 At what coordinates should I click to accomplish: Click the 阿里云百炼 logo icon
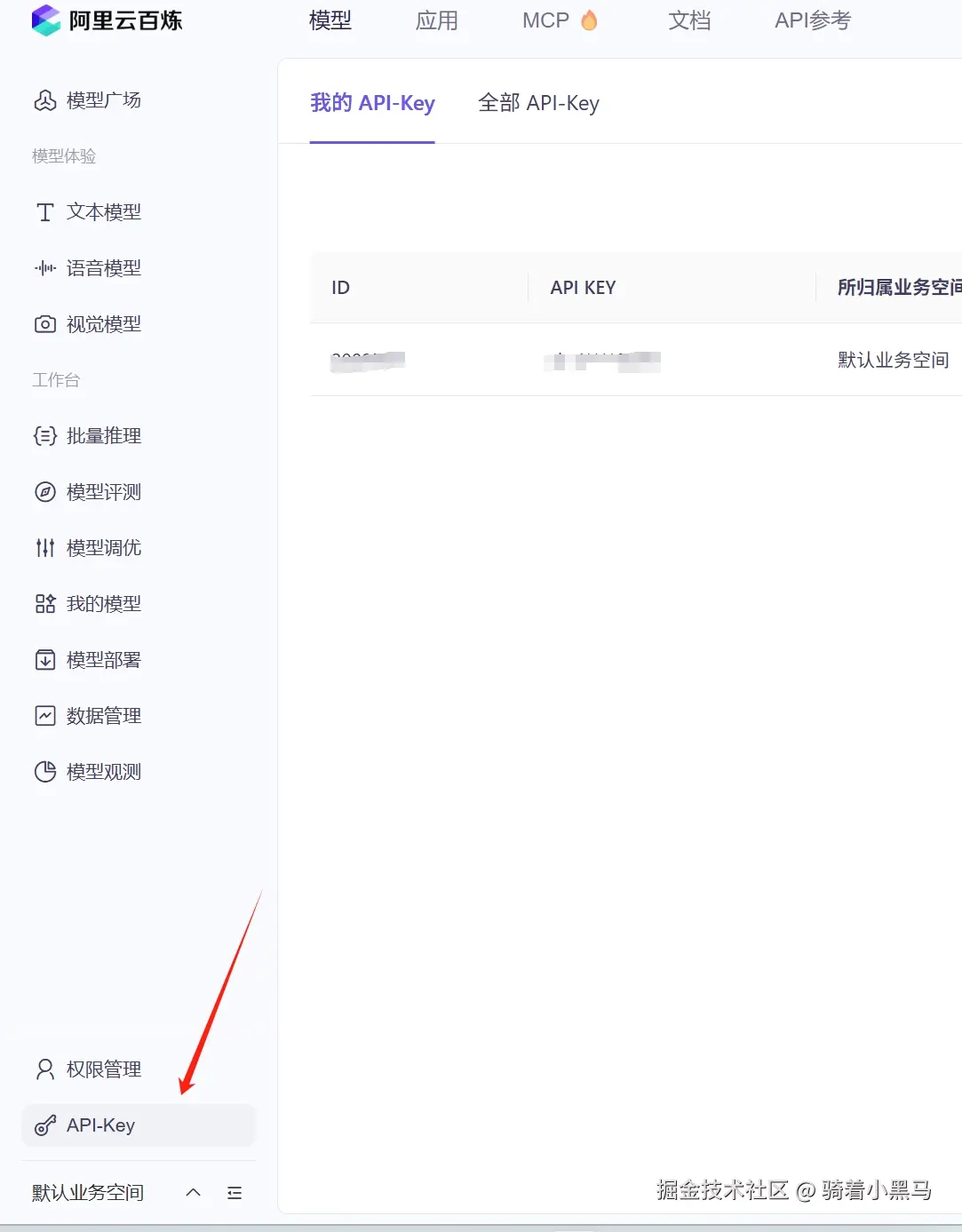(46, 20)
